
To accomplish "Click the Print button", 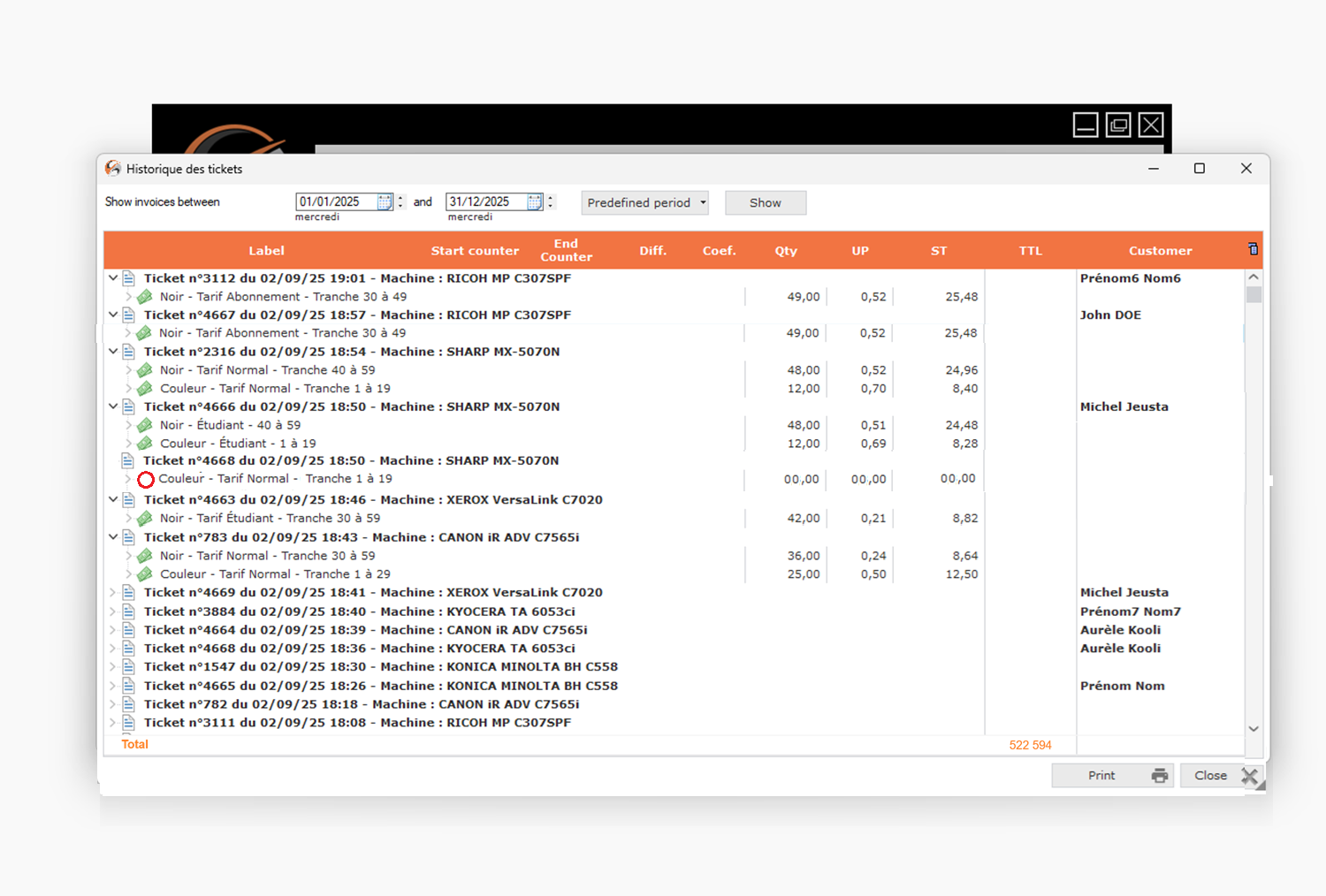I will [1113, 776].
